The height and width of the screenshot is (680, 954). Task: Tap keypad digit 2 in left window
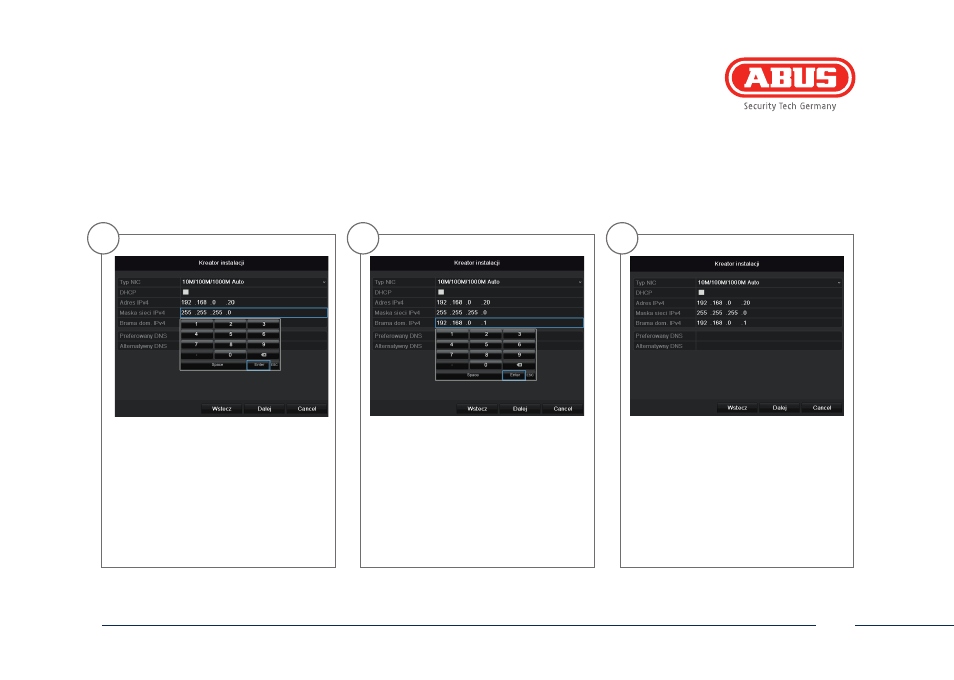tap(231, 324)
